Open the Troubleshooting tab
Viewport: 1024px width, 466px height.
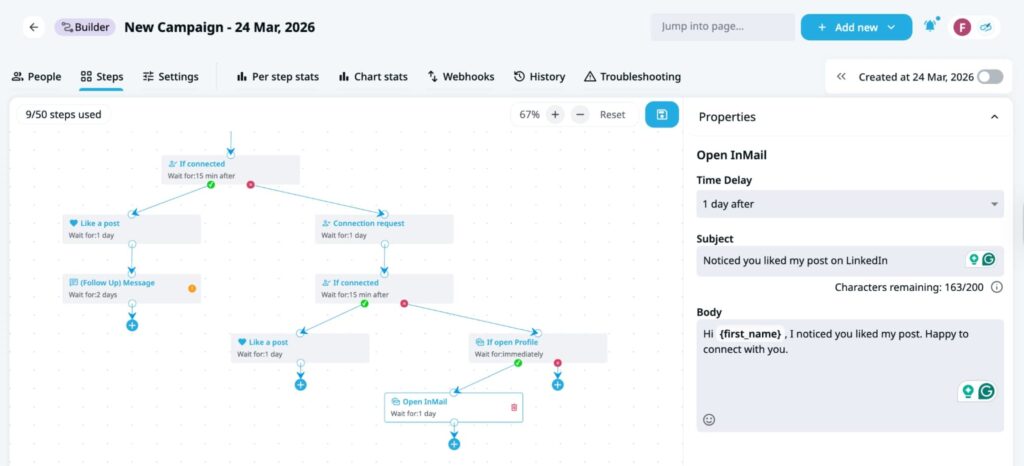(632, 77)
